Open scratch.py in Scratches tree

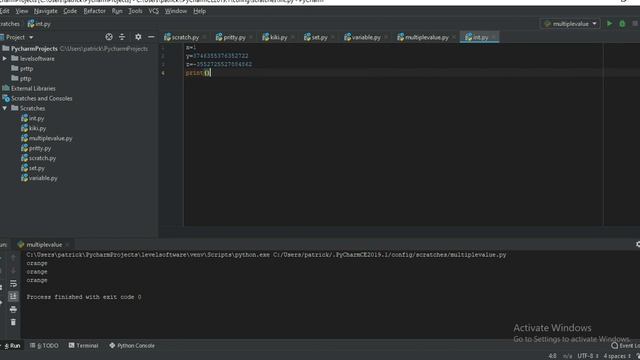click(x=42, y=158)
